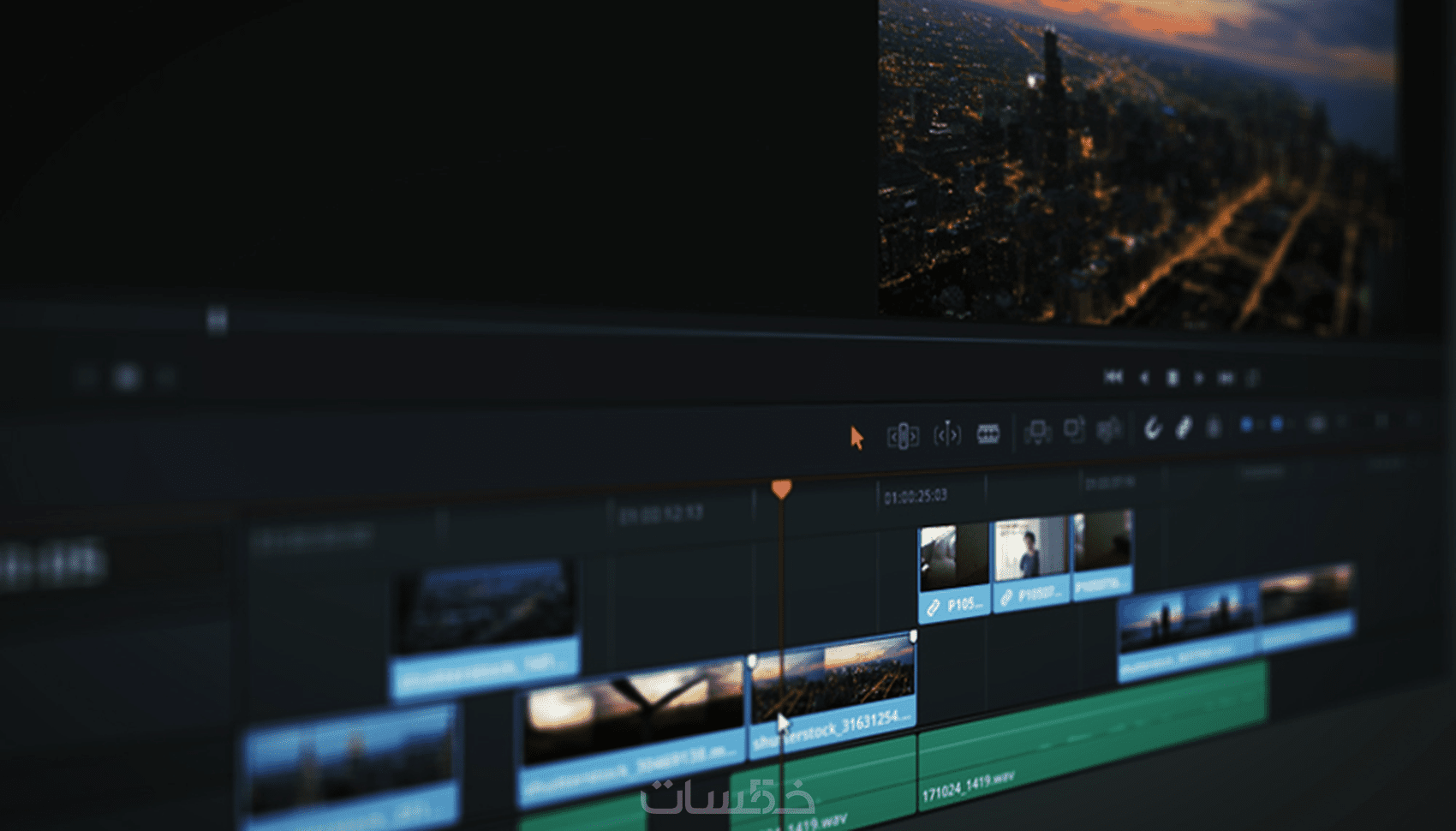The image size is (1456, 831).
Task: Click the 01:00:25:03 timecode on the ruler
Action: (916, 496)
